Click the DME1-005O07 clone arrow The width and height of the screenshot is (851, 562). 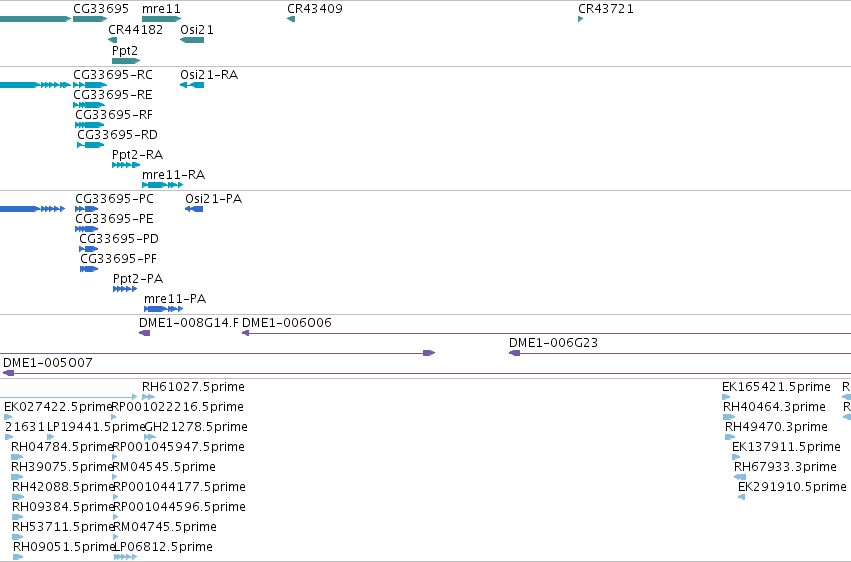click(427, 373)
